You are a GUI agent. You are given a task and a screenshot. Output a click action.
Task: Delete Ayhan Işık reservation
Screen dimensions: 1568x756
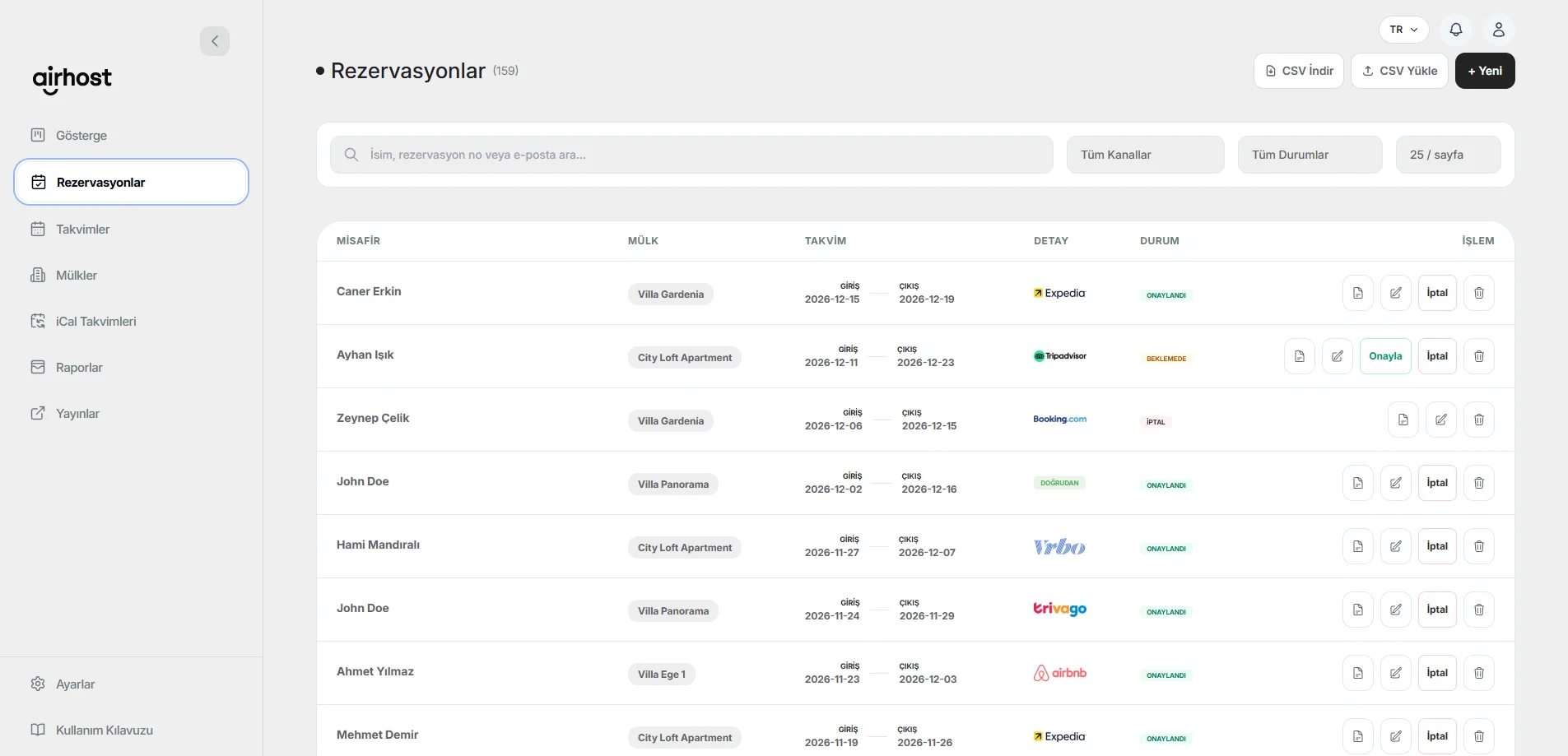point(1479,356)
